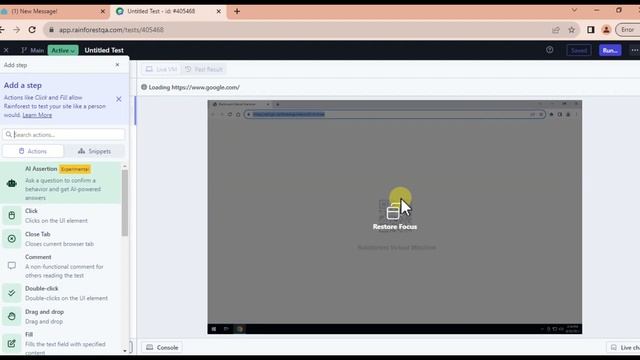This screenshot has width=640, height=360.
Task: Focus the Search actions field
Action: (64, 134)
